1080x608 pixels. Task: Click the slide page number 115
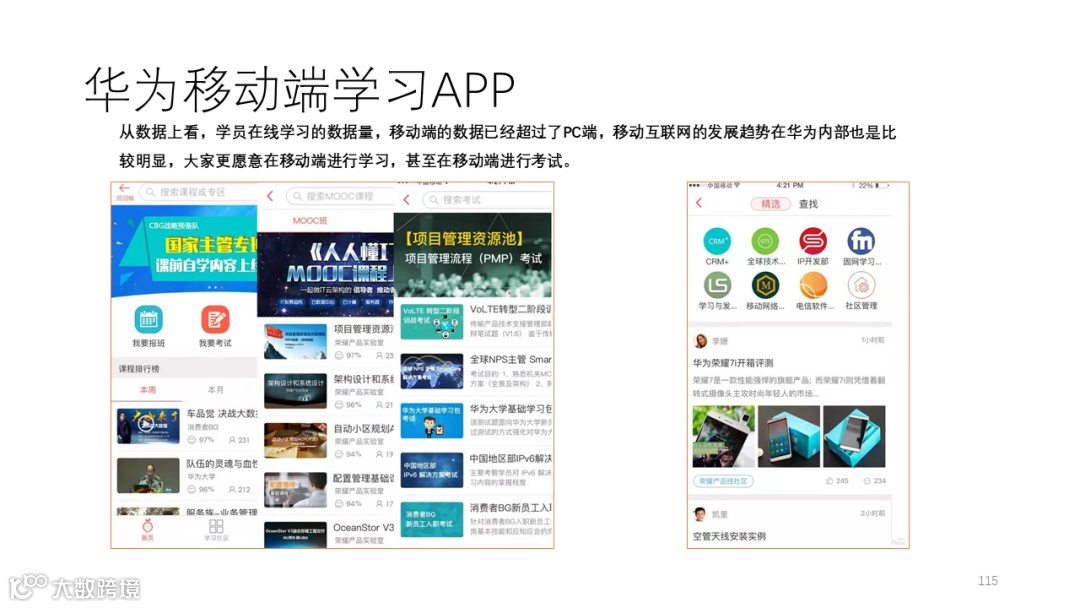coord(988,580)
